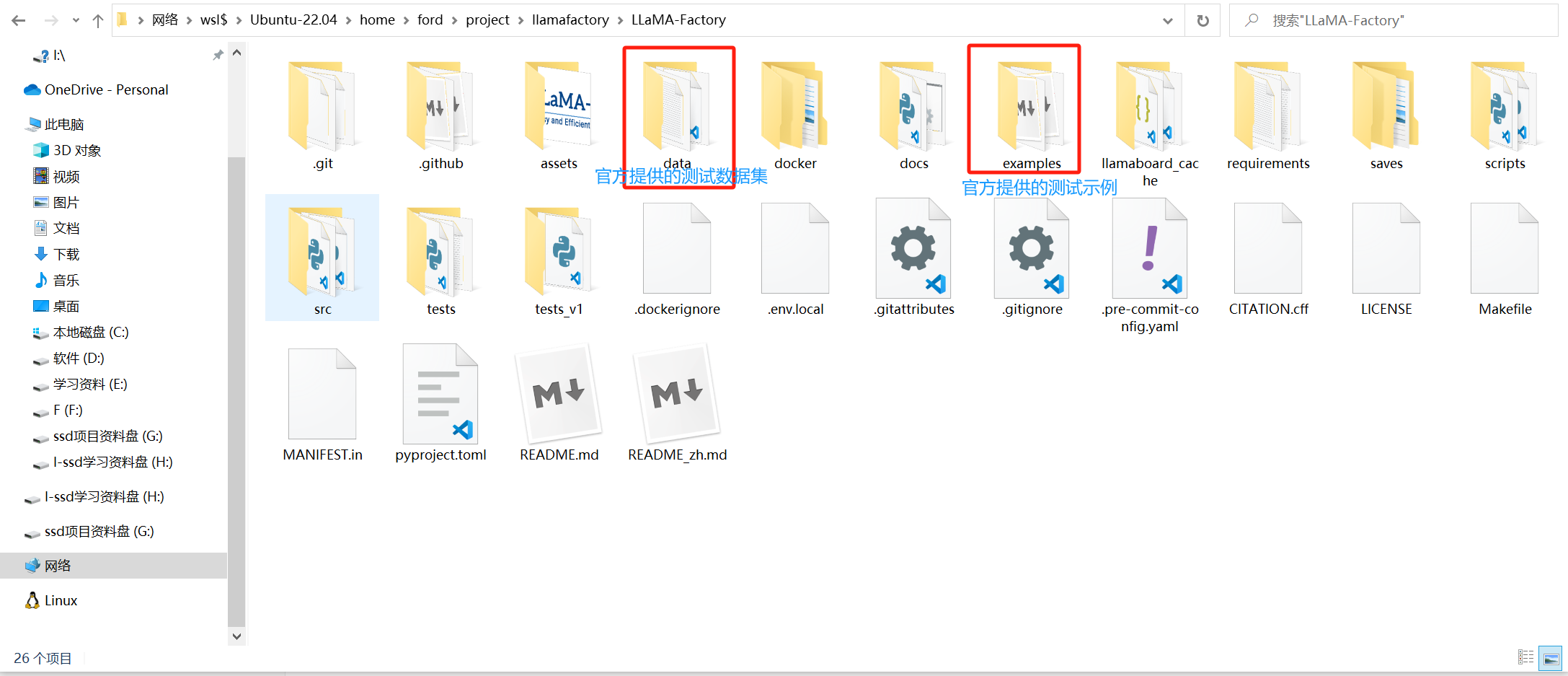1568x676 pixels.
Task: Select 桌面 in the sidebar
Action: click(66, 306)
